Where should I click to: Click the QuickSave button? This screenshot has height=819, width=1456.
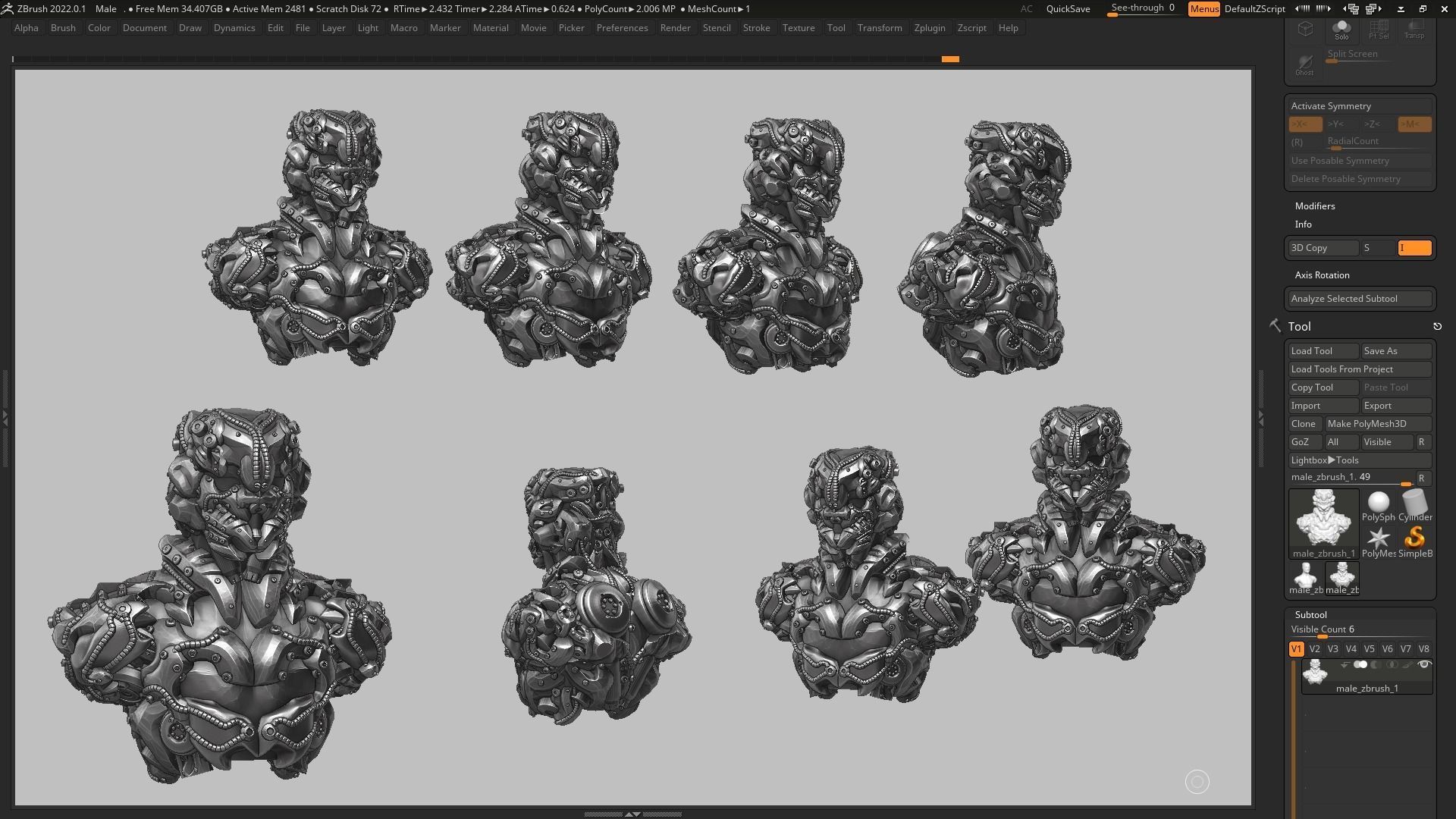(1068, 9)
